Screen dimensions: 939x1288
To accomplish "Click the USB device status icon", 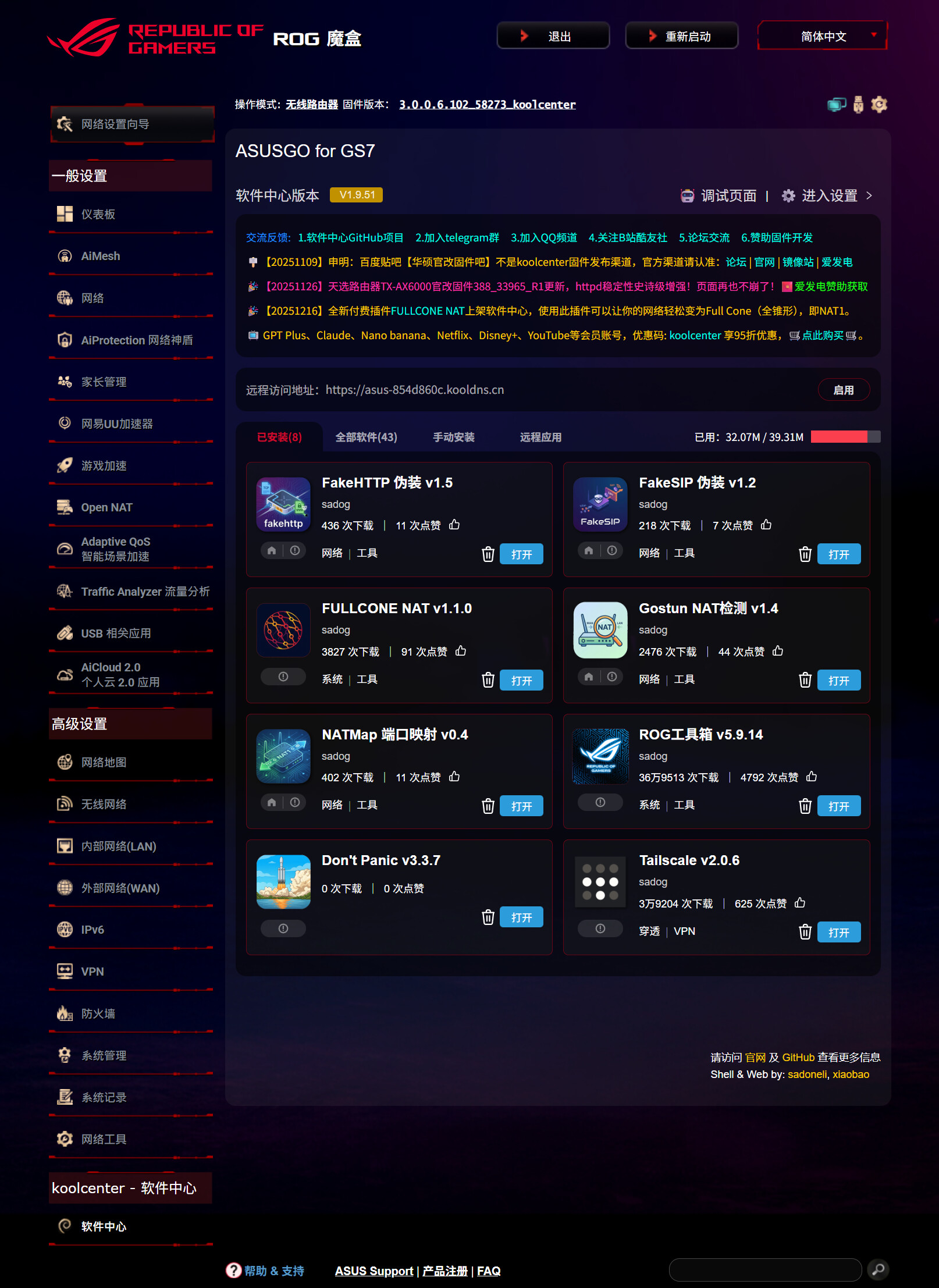I will (858, 105).
